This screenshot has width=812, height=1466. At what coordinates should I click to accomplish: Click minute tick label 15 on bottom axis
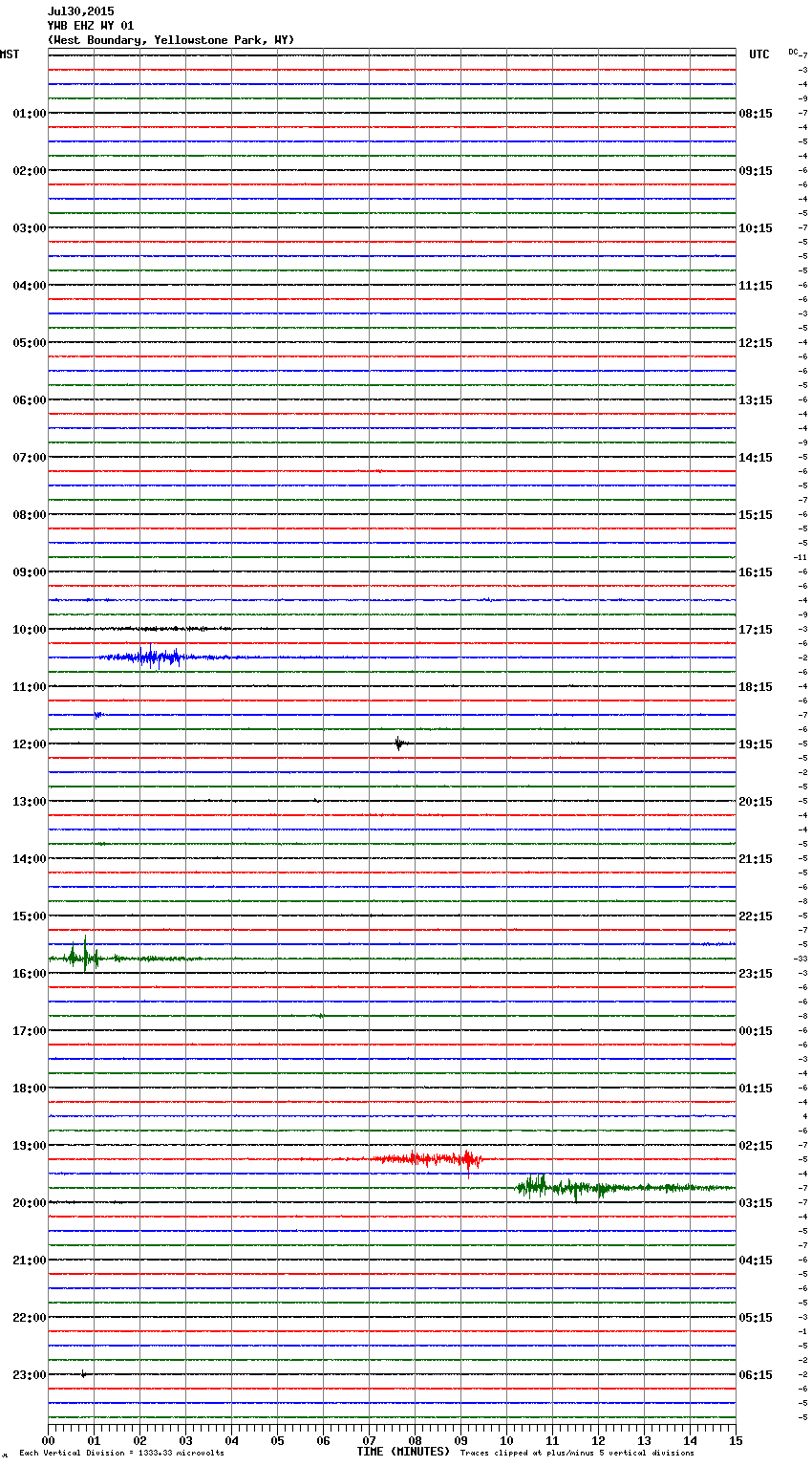(736, 1440)
